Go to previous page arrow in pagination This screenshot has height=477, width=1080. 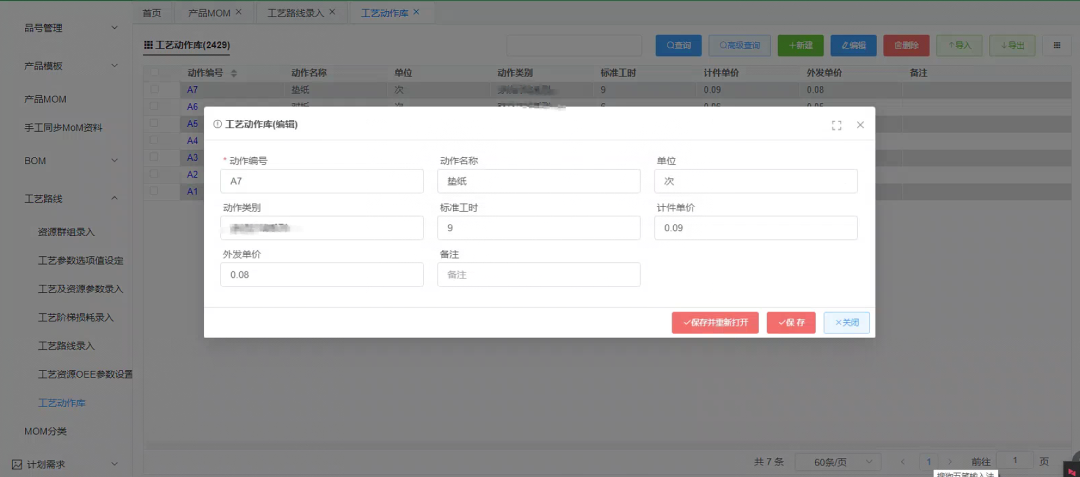(903, 462)
